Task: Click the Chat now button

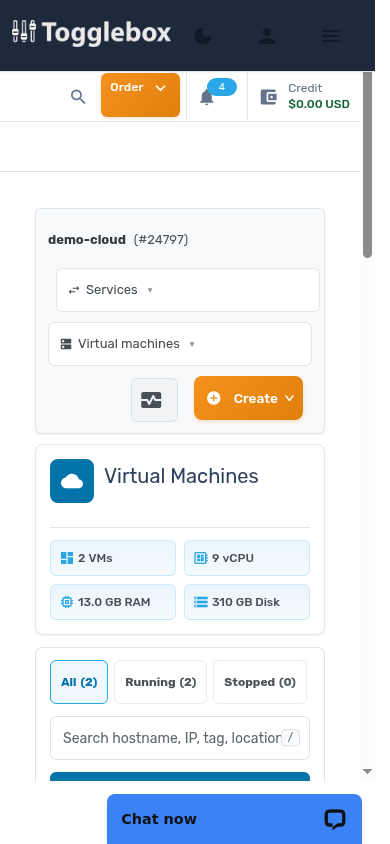Action: (235, 819)
